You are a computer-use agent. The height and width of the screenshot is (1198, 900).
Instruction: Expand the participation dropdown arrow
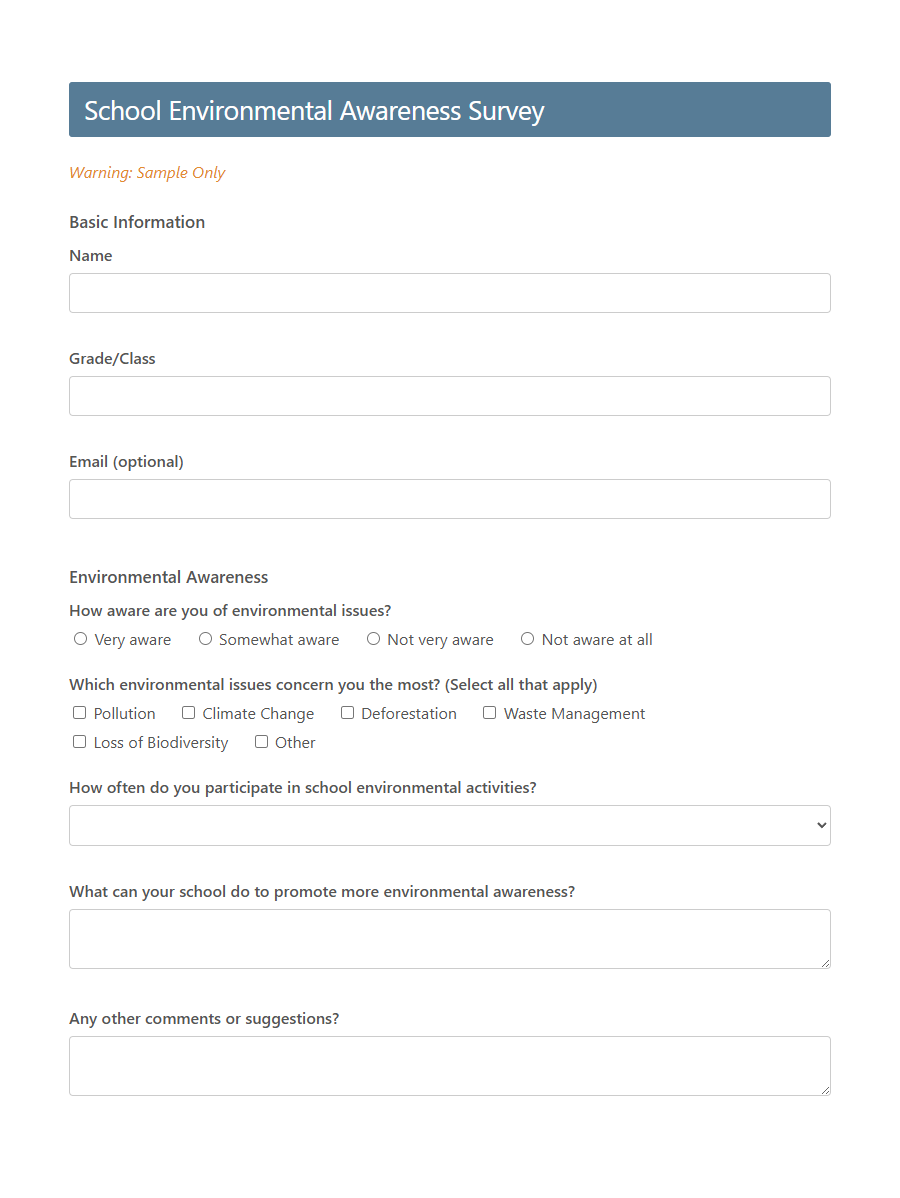click(817, 824)
